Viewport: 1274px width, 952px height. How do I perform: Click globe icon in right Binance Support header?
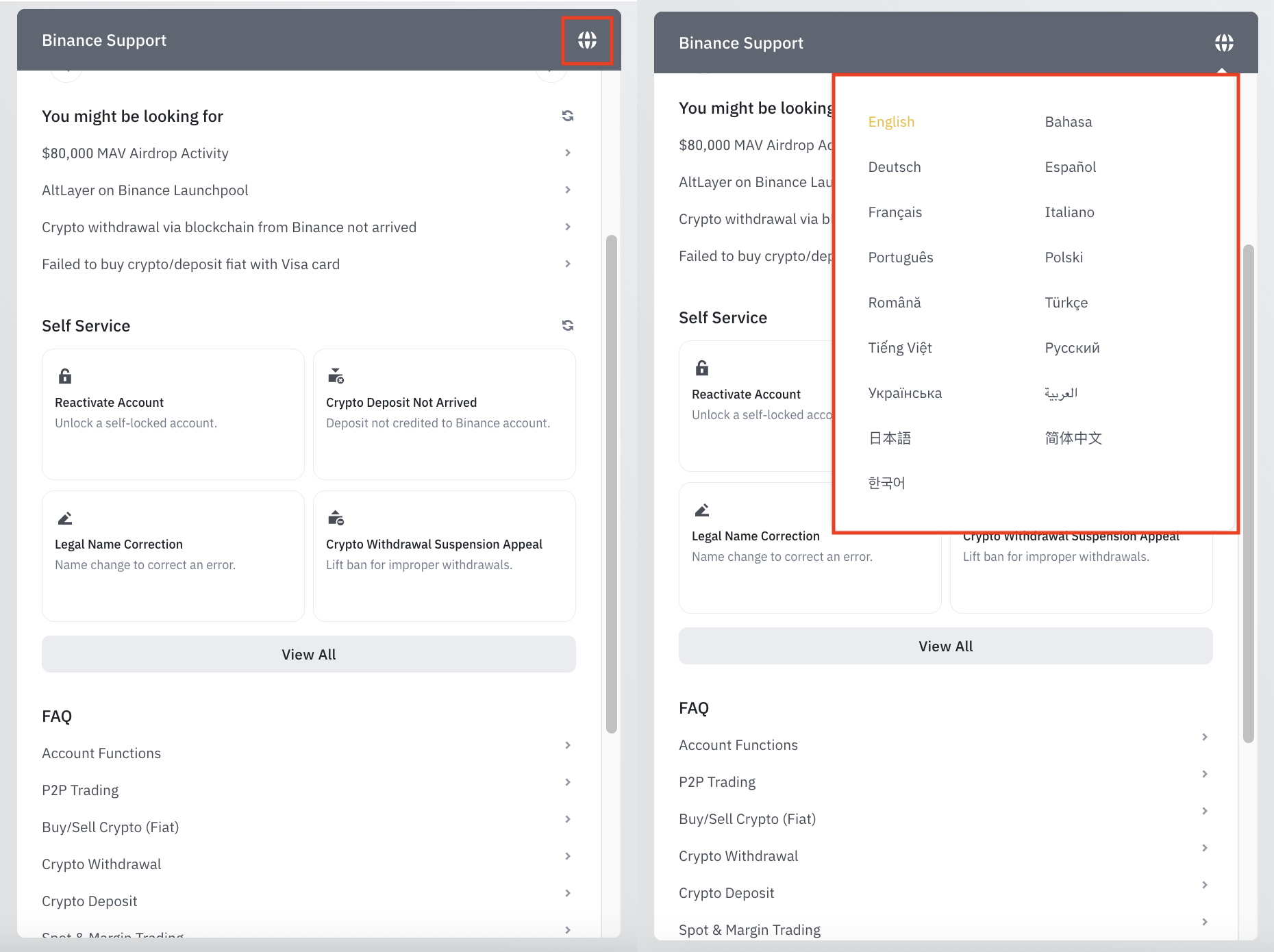pos(1224,43)
